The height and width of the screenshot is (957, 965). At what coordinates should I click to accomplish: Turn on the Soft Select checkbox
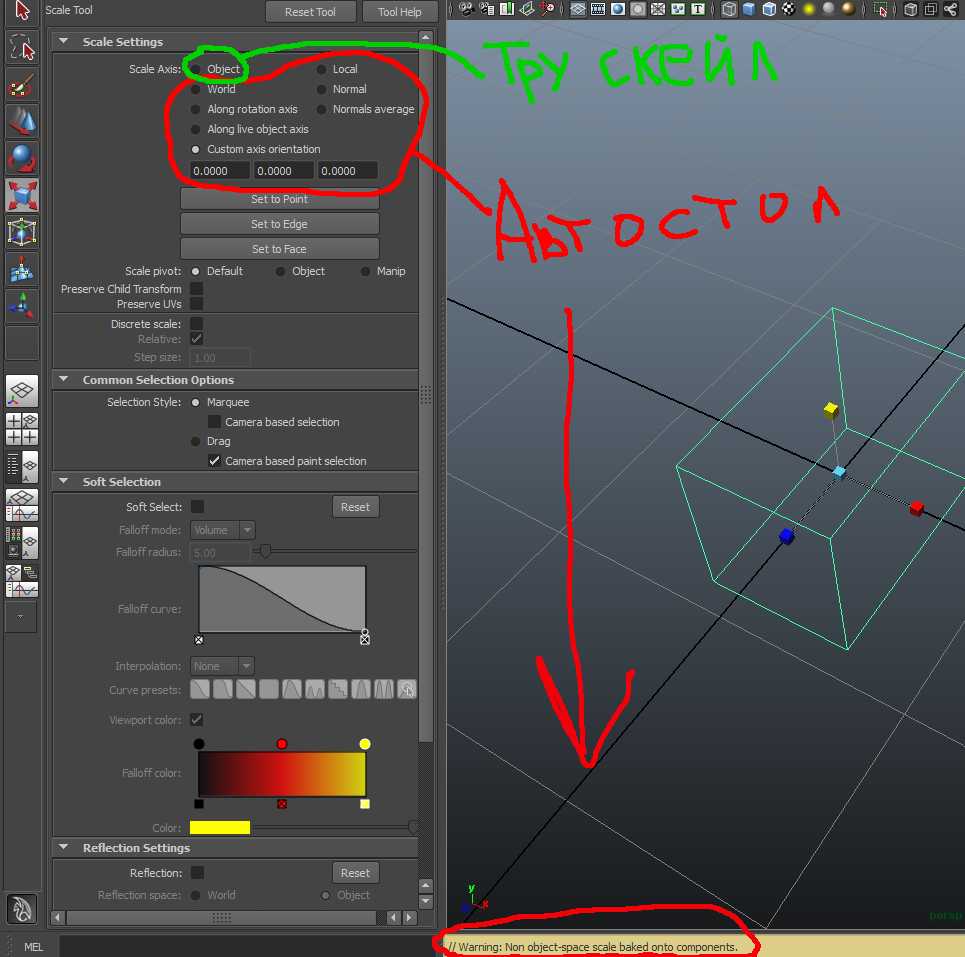(197, 507)
